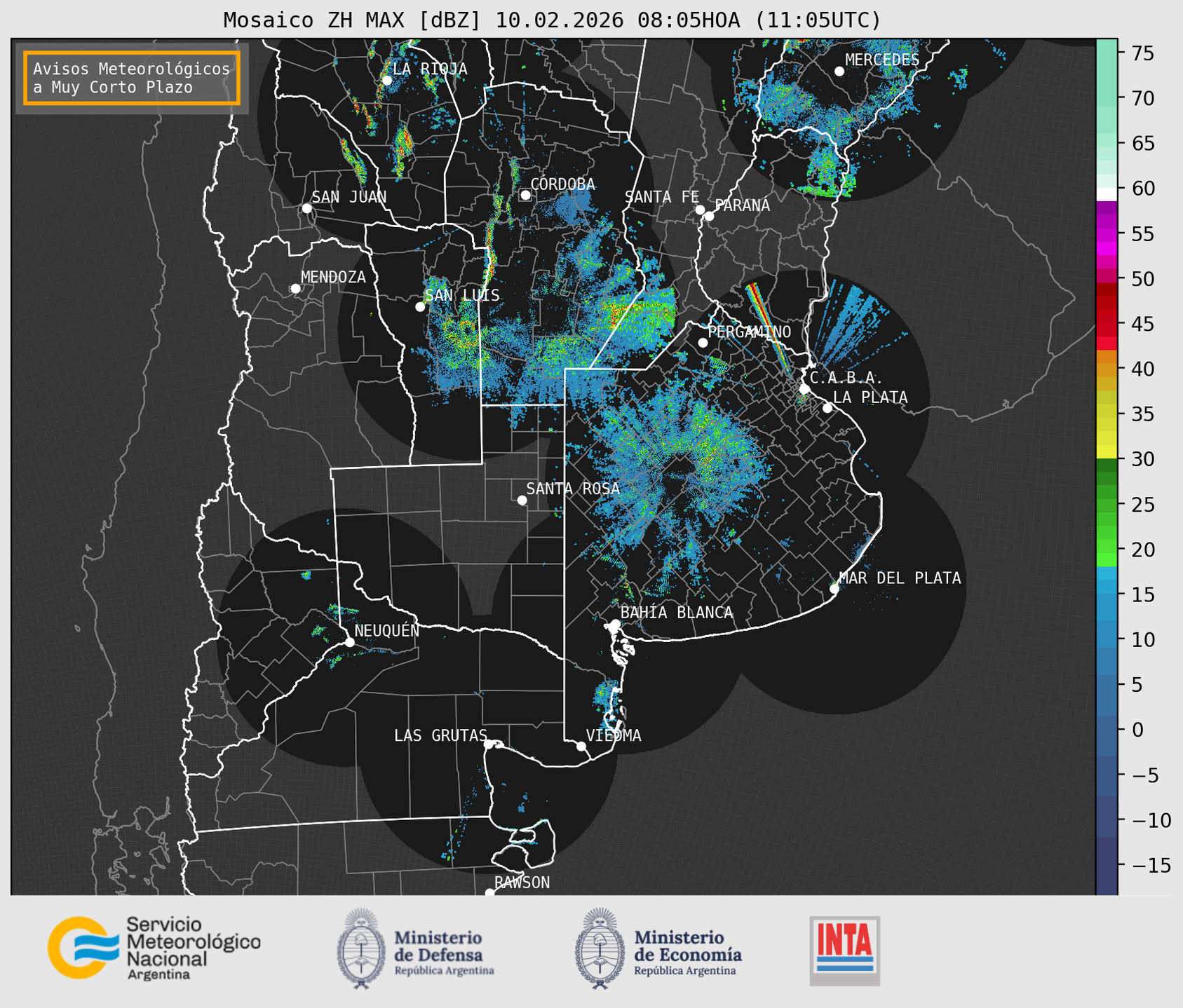Select the Las Grutas marker dot
This screenshot has height=1008, width=1183.
488,744
